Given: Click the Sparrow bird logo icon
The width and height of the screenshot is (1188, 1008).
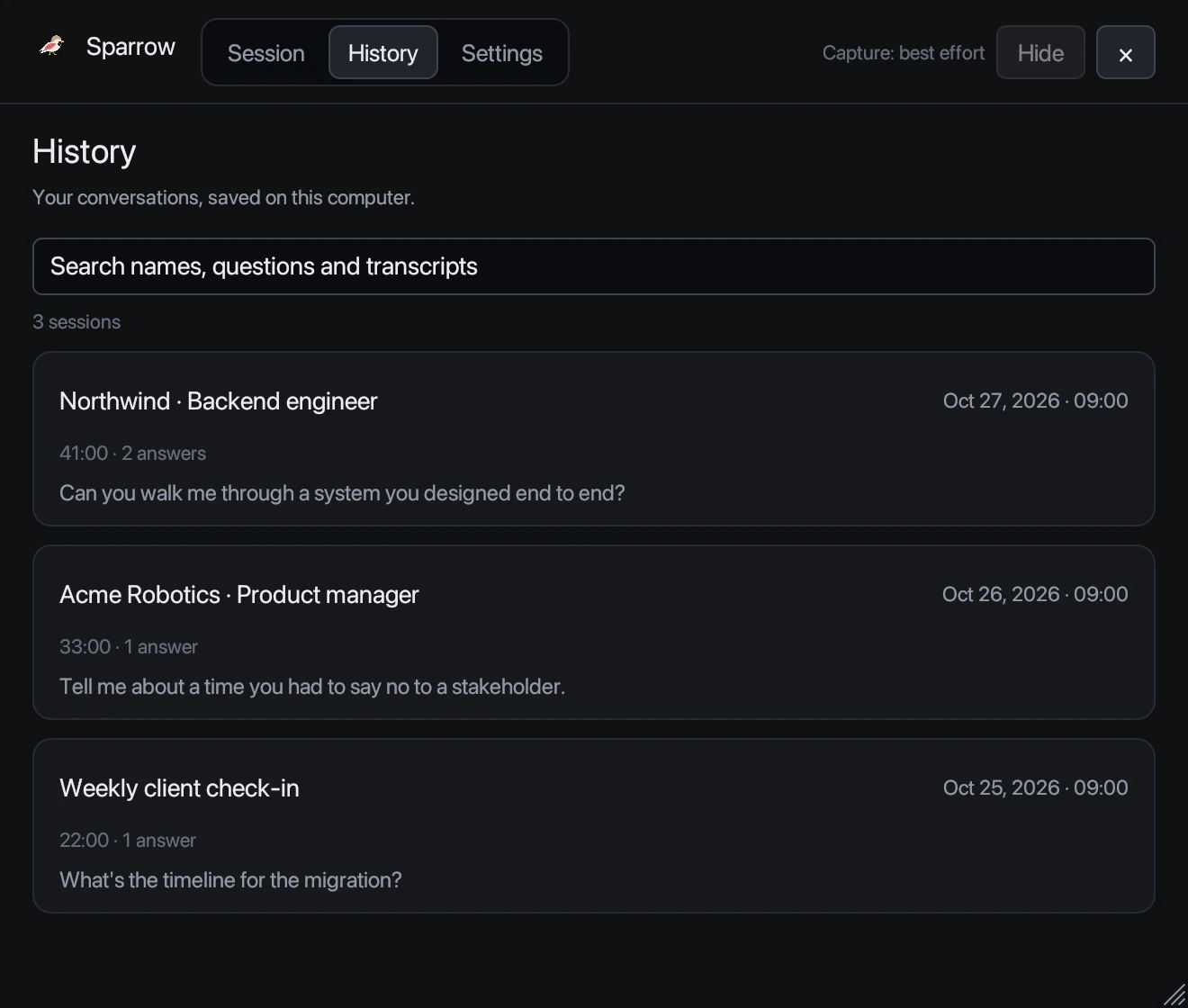Looking at the screenshot, I should point(52,46).
